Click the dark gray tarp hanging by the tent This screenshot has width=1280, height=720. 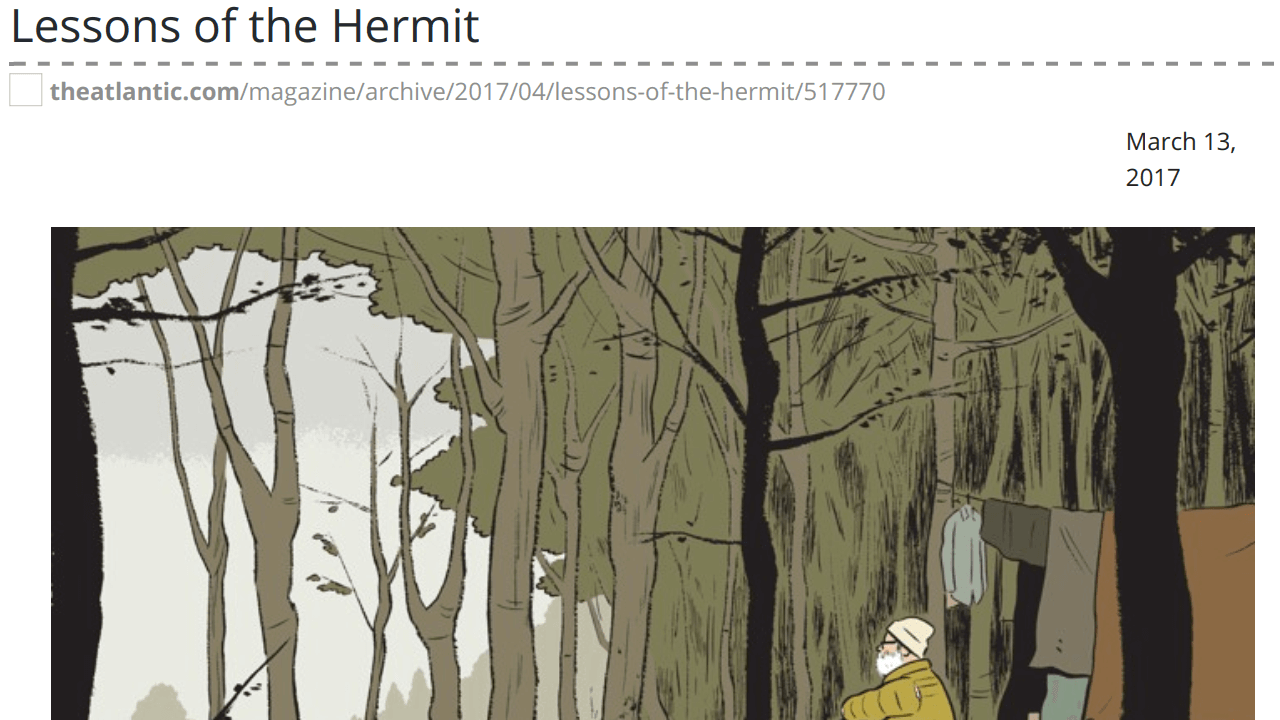pyautogui.click(x=1012, y=529)
